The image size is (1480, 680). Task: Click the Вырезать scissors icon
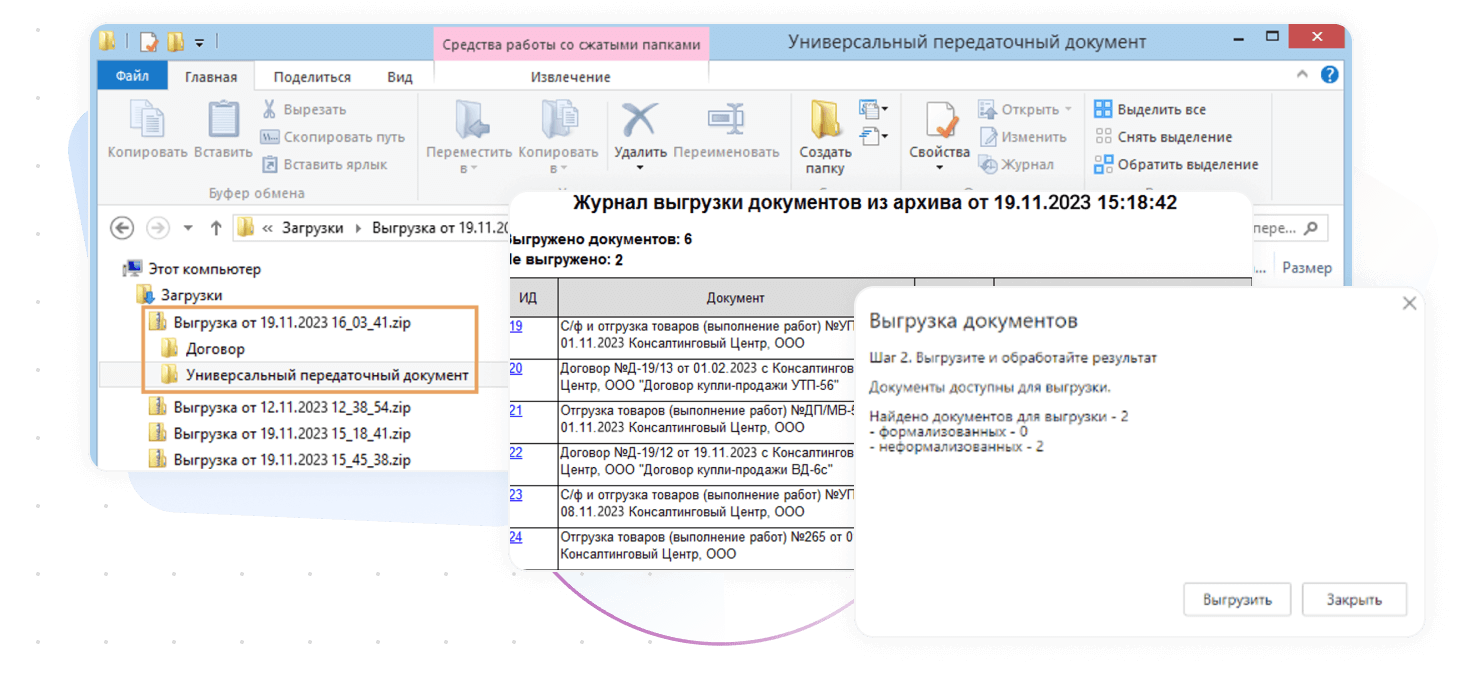point(269,109)
